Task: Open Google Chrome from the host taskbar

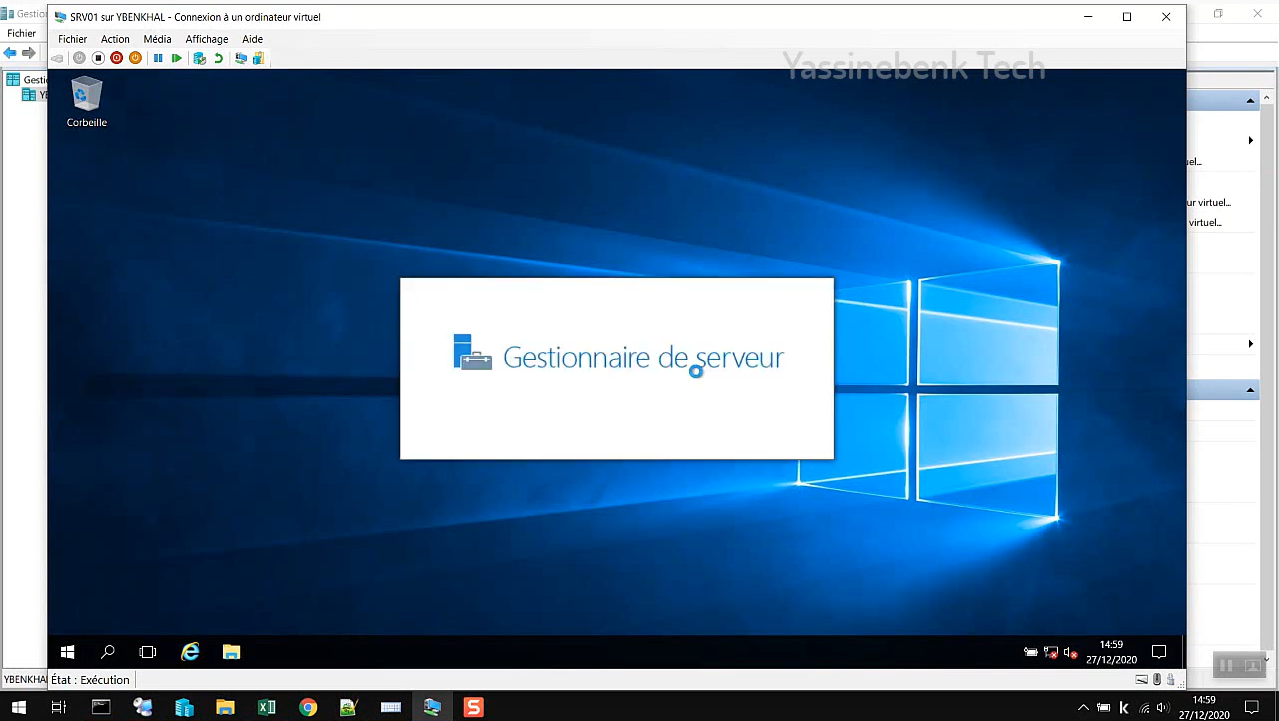Action: [x=308, y=707]
